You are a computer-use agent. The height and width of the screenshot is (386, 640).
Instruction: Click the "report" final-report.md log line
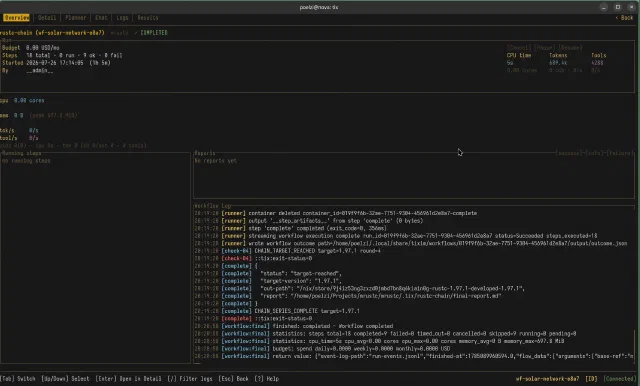348,296
